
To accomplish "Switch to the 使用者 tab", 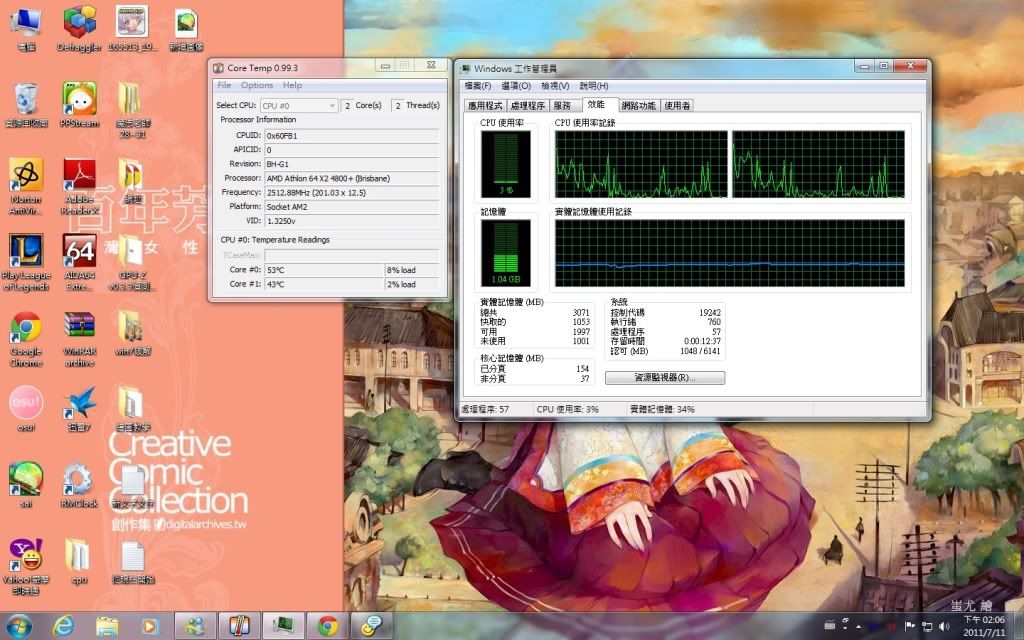I will (677, 105).
